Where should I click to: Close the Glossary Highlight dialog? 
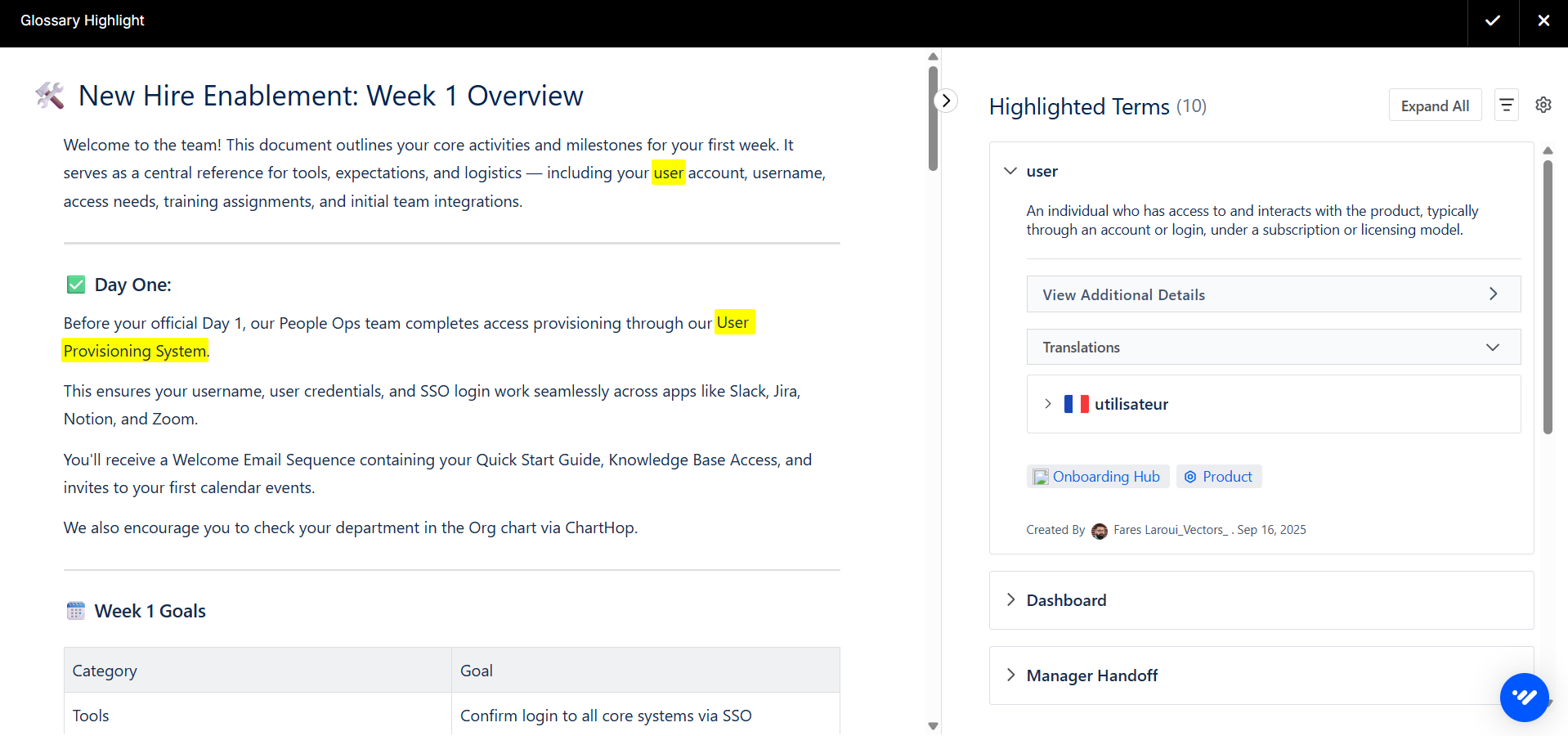(1543, 20)
